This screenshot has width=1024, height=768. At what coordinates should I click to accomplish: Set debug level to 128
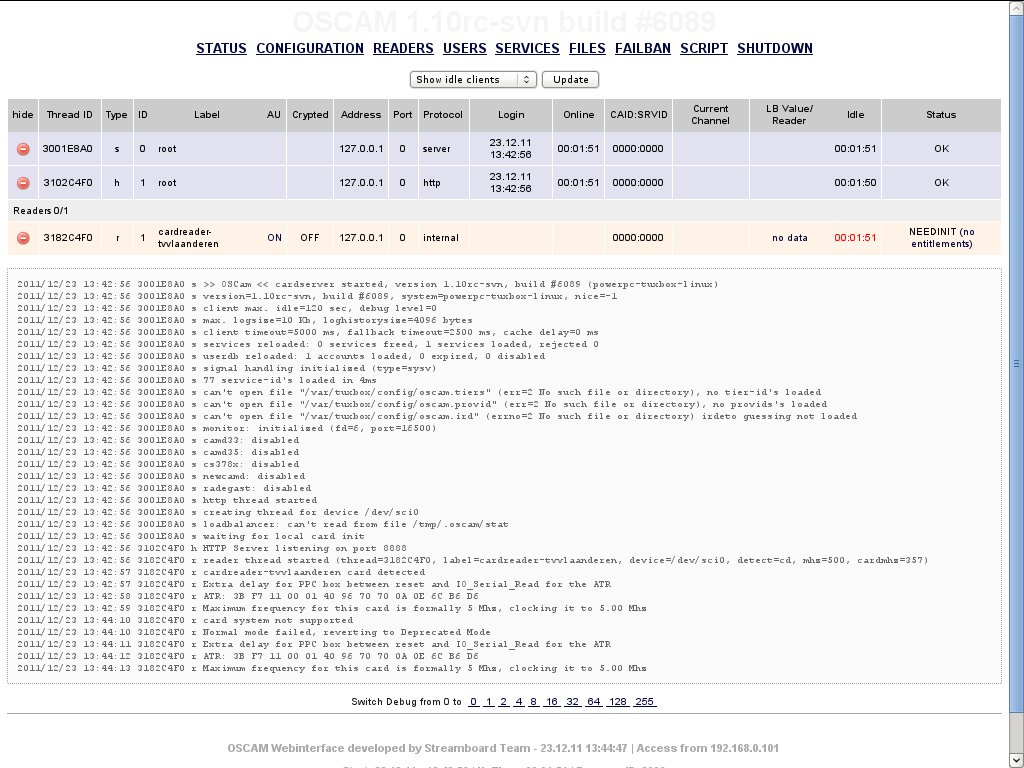[618, 702]
